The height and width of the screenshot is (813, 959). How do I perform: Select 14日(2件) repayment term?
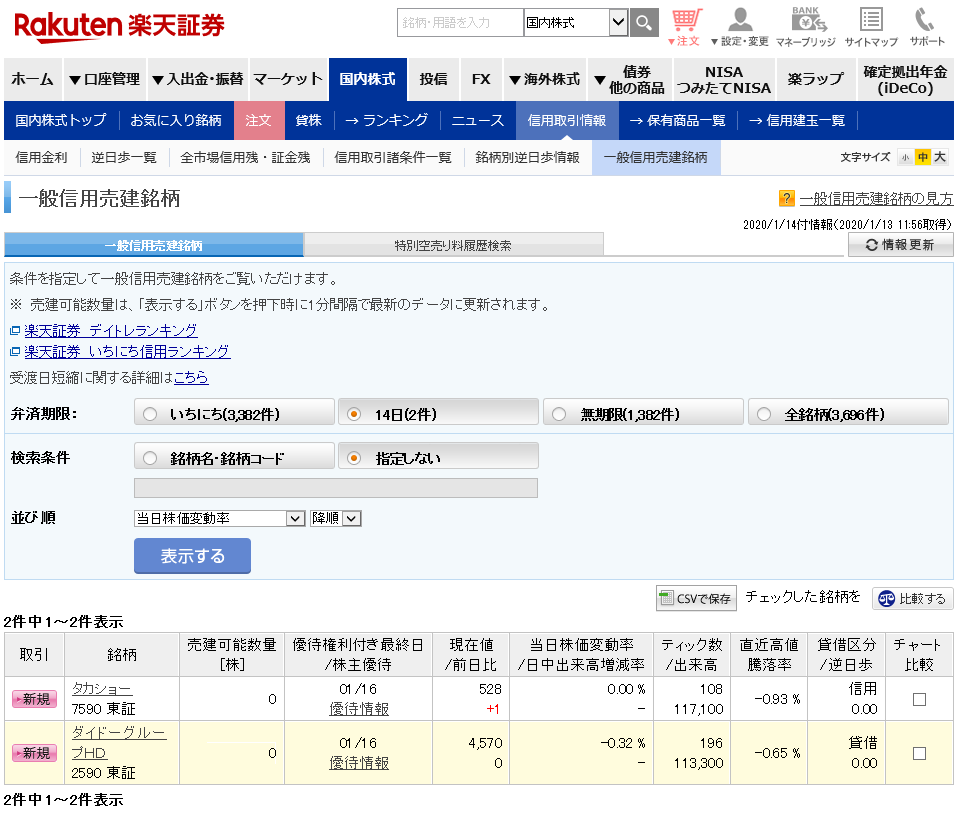coord(439,413)
